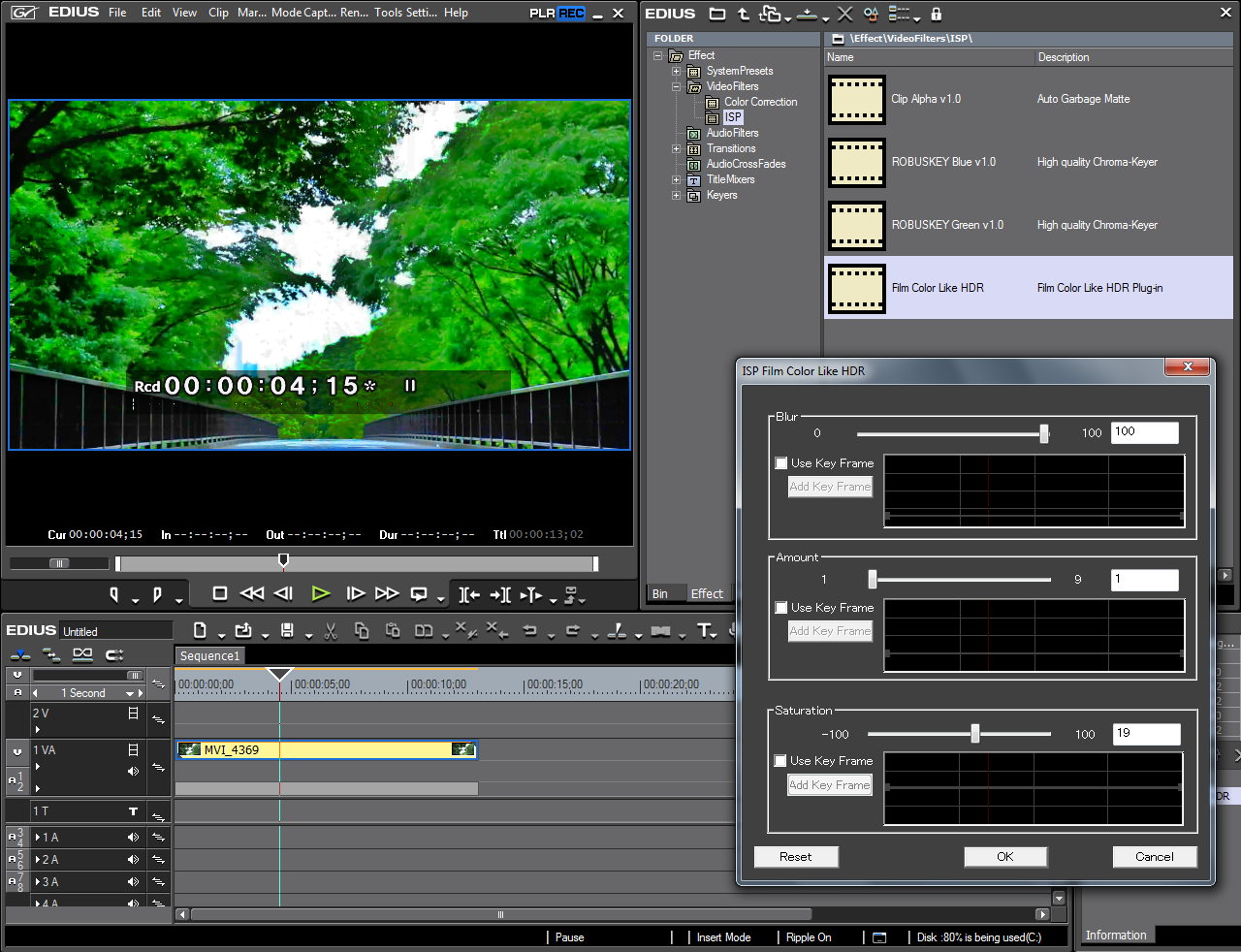
Task: Click the save project floppy icon
Action: pyautogui.click(x=287, y=630)
